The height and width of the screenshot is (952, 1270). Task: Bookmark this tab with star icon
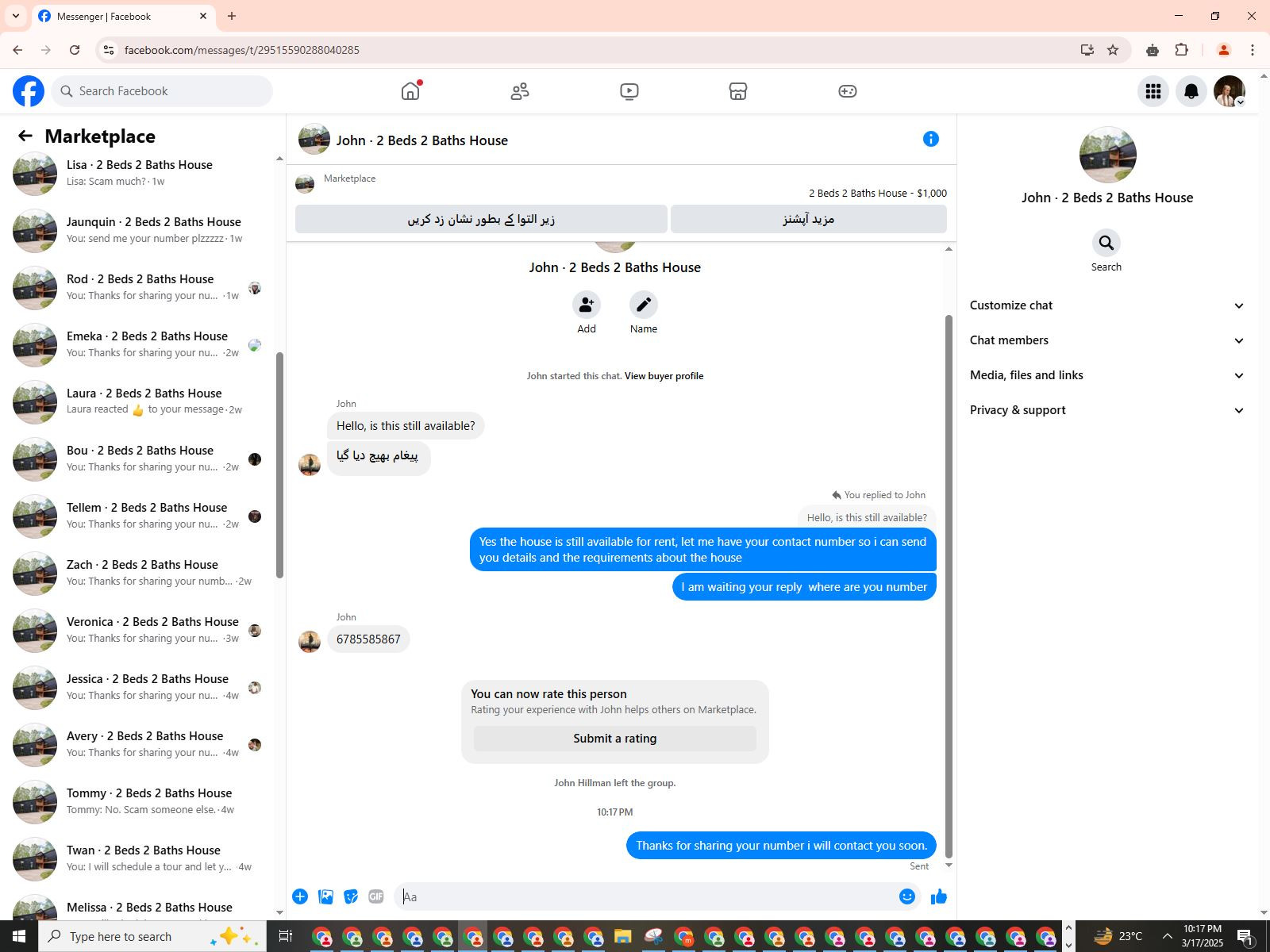pyautogui.click(x=1113, y=50)
